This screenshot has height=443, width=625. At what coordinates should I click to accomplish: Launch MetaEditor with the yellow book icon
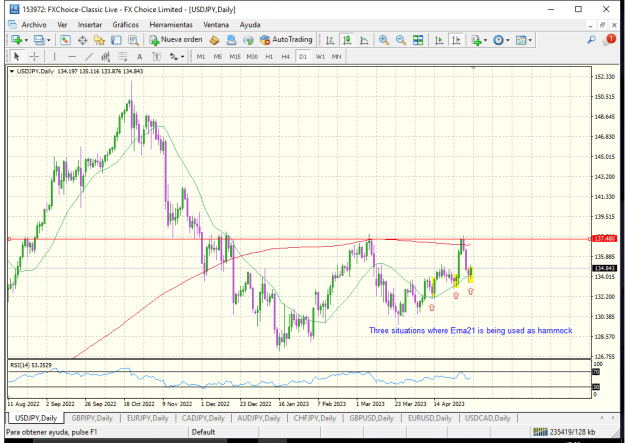214,40
